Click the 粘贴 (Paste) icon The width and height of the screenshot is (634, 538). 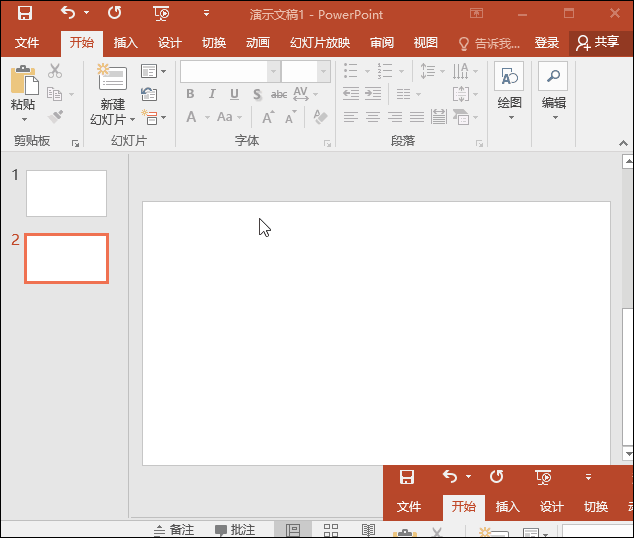[23, 83]
